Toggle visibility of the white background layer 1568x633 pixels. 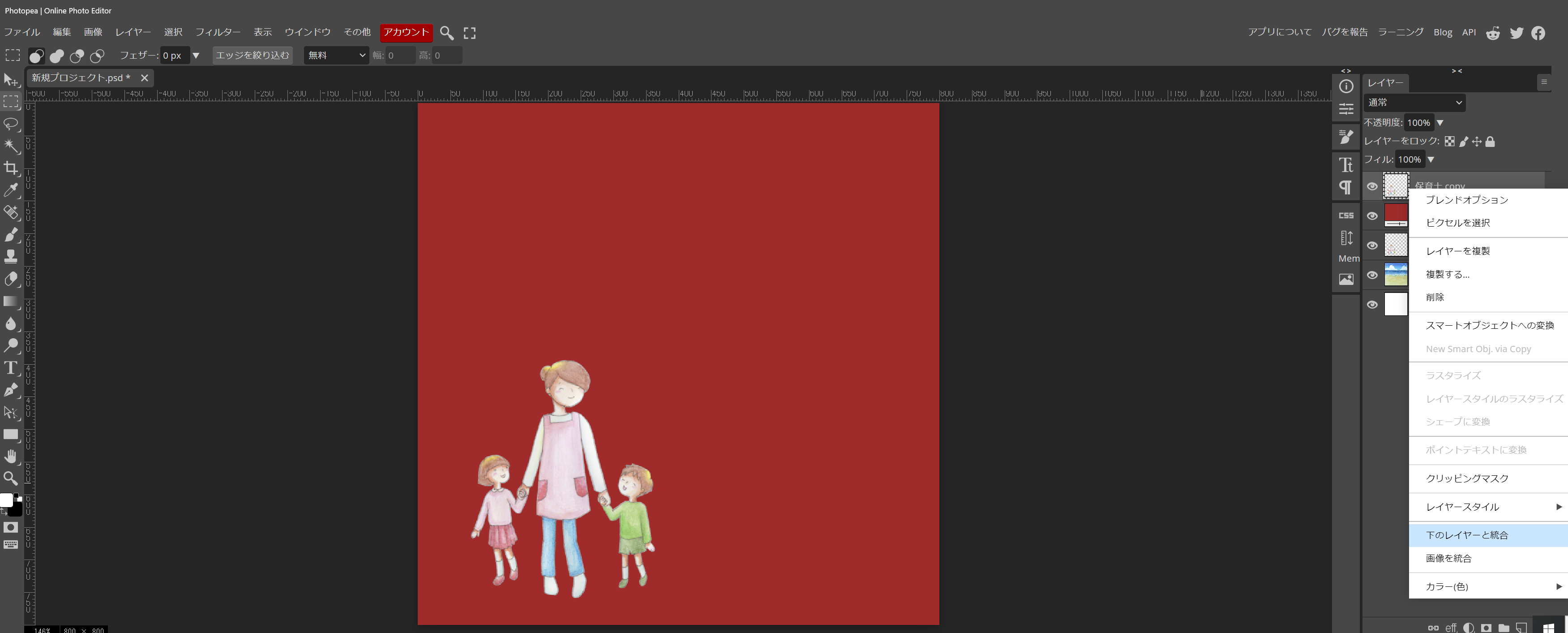pyautogui.click(x=1372, y=305)
